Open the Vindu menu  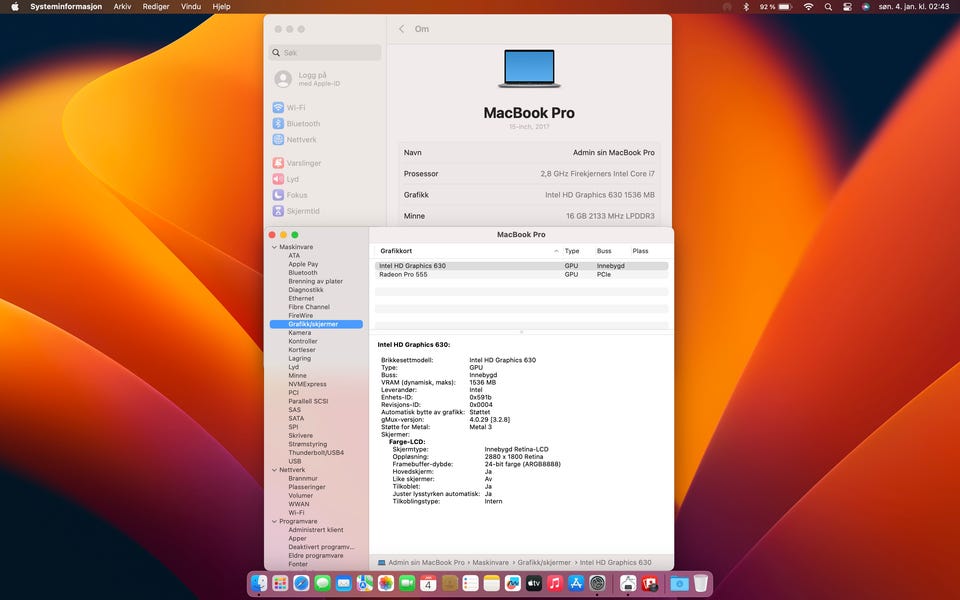(x=190, y=7)
